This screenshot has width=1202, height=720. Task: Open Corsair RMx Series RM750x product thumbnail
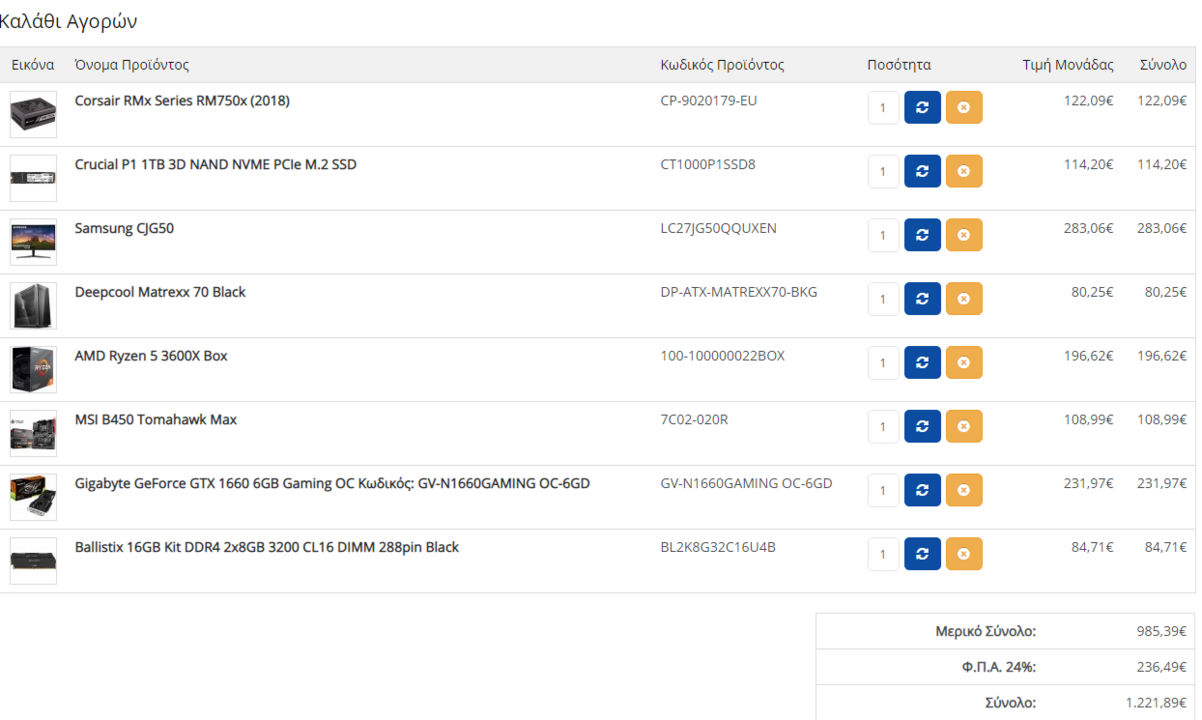[x=33, y=114]
